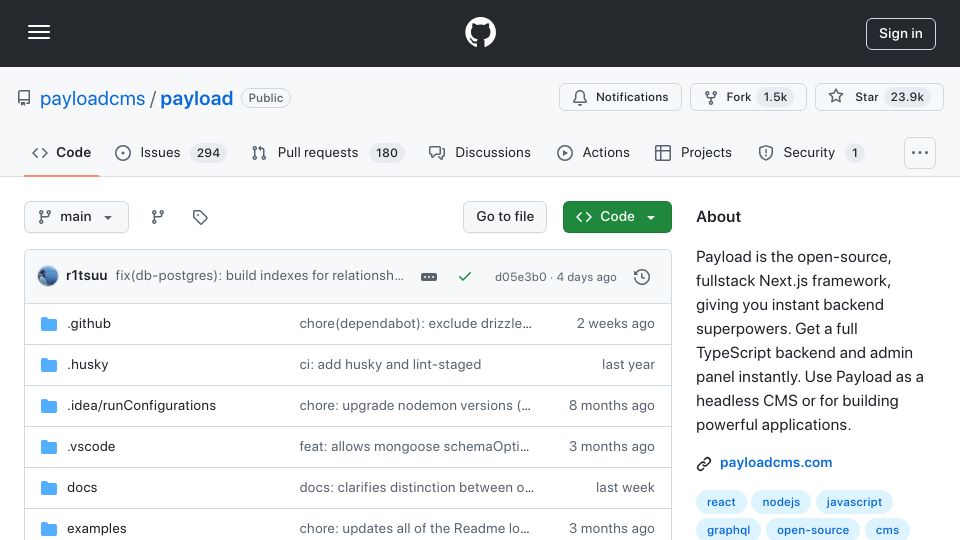Open commit 'docs: clarifies distinction between'
Image resolution: width=960 pixels, height=540 pixels.
click(x=416, y=487)
